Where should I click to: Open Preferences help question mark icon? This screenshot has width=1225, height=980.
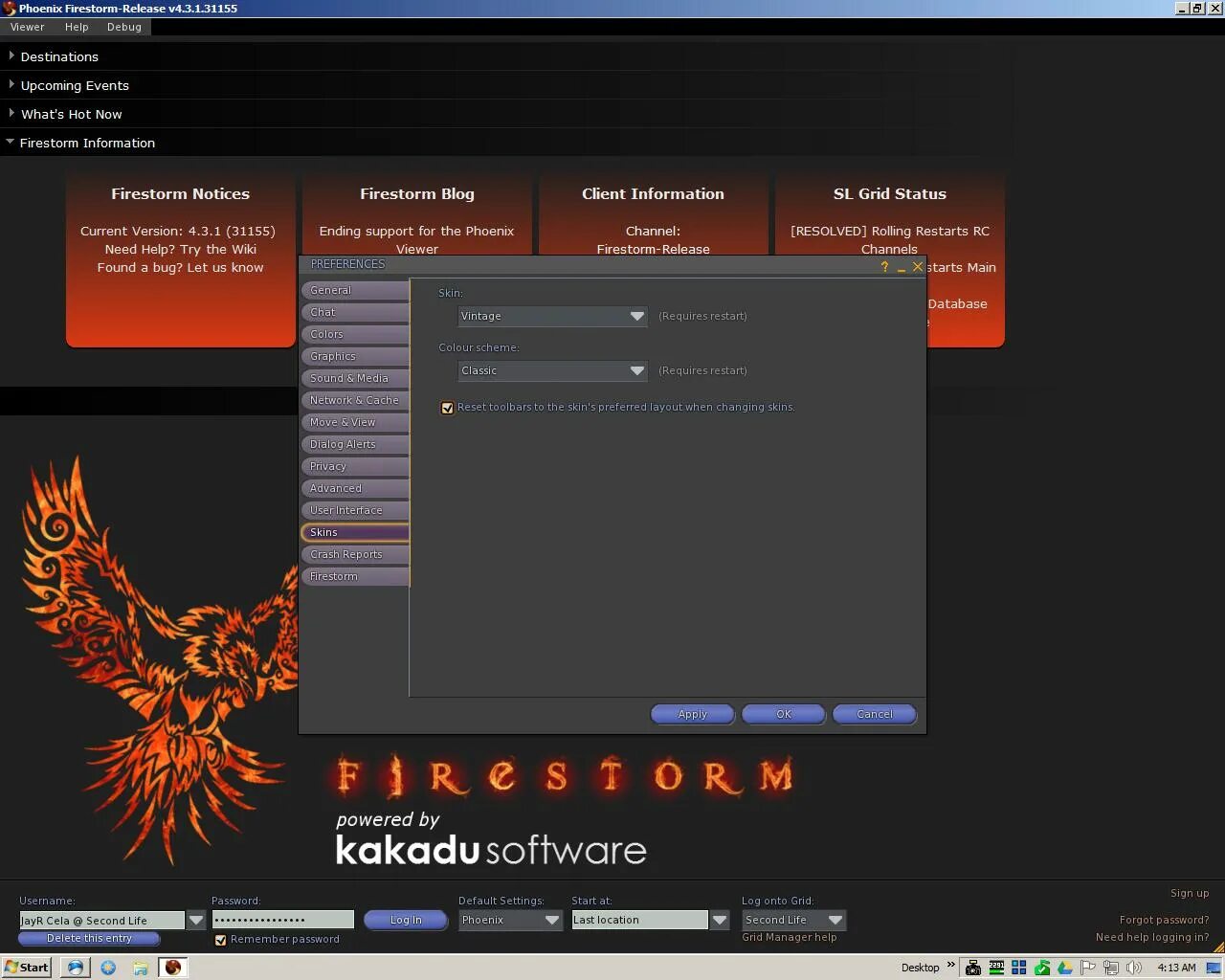tap(884, 266)
